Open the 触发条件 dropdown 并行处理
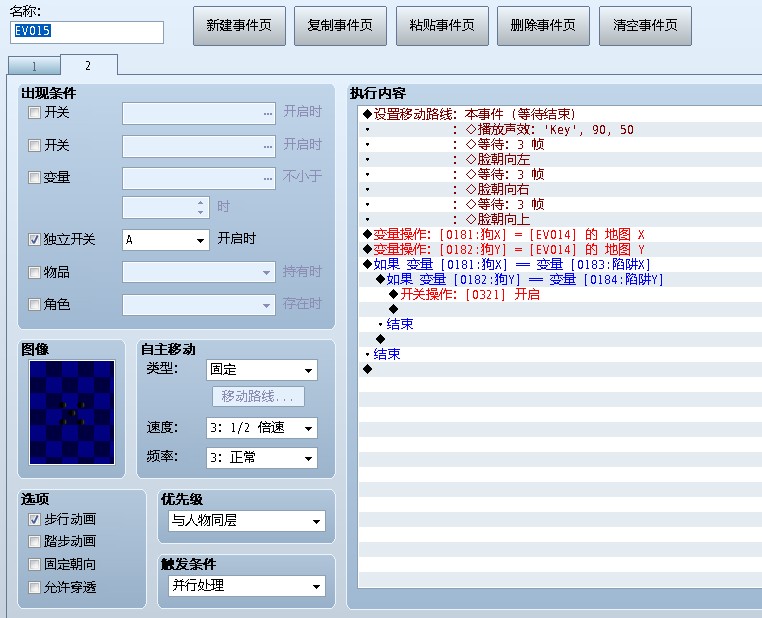 tap(247, 586)
